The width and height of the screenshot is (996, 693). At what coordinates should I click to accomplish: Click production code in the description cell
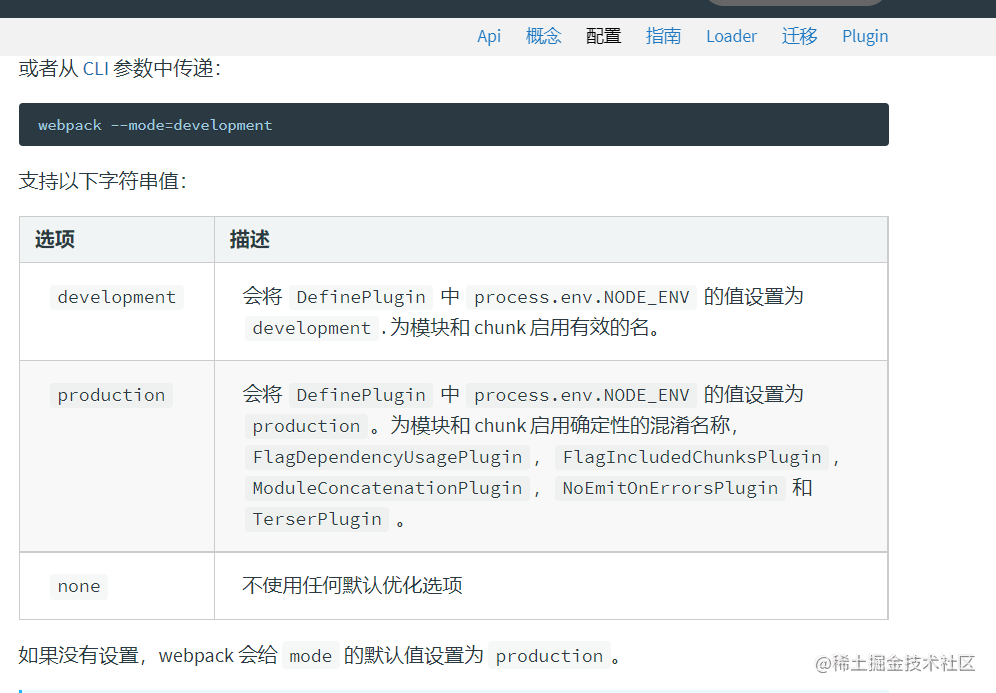306,426
